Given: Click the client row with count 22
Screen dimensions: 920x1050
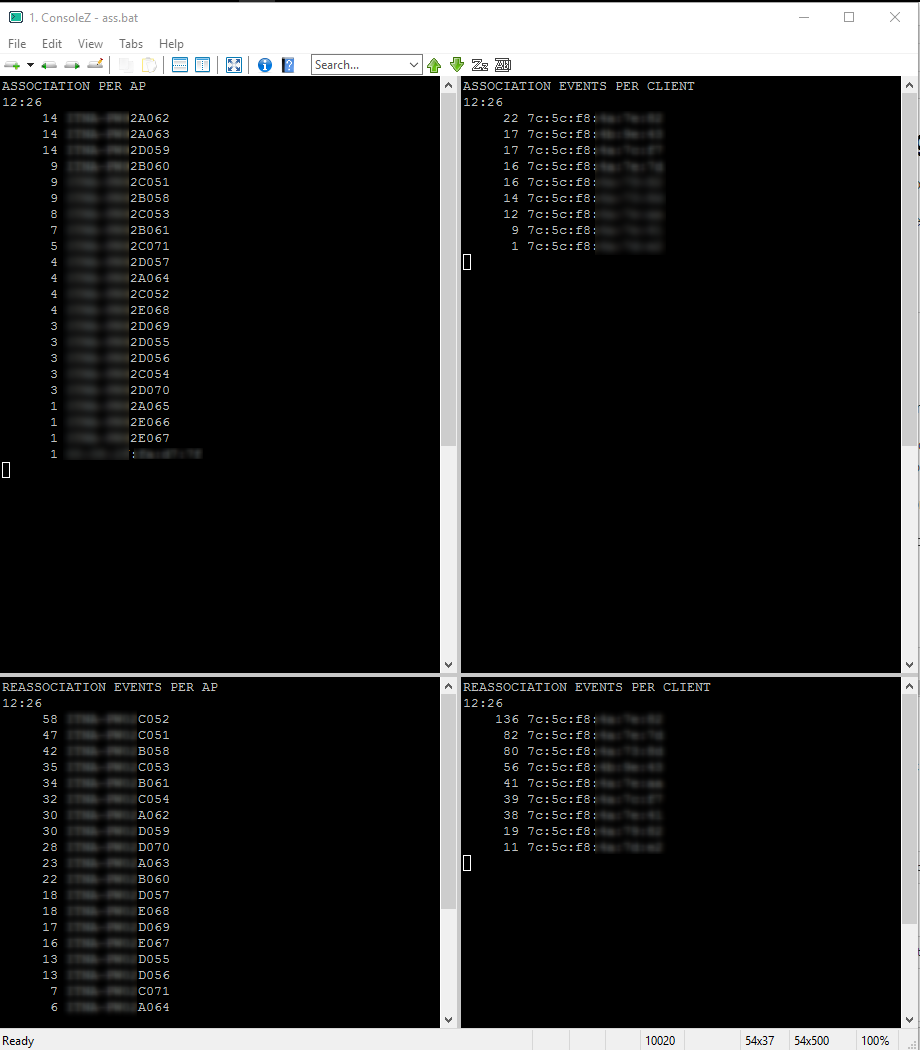Looking at the screenshot, I should point(583,118).
